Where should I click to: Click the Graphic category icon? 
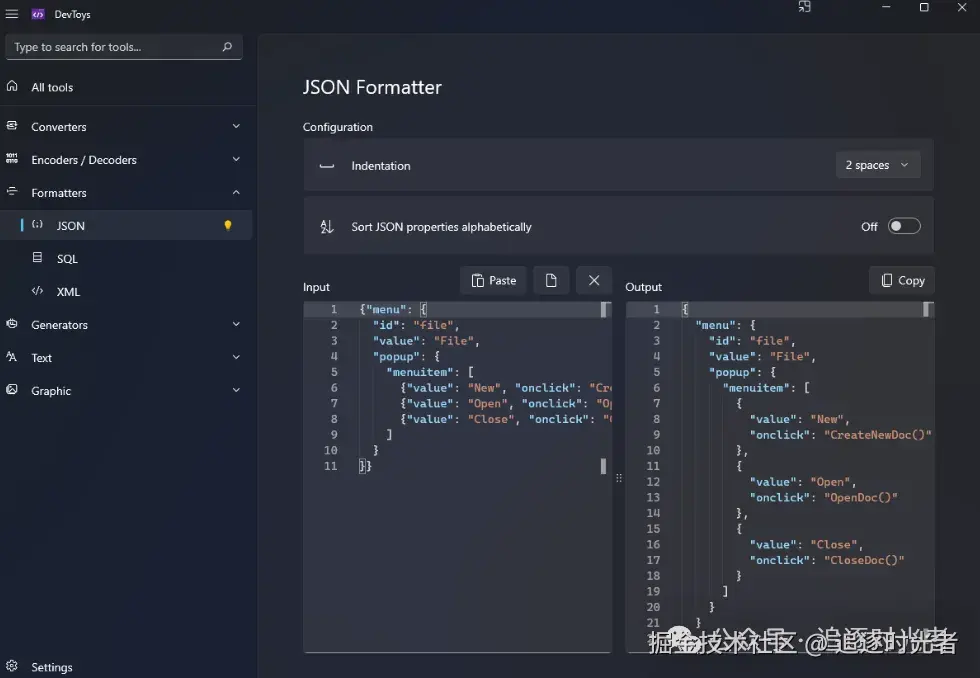click(x=12, y=389)
